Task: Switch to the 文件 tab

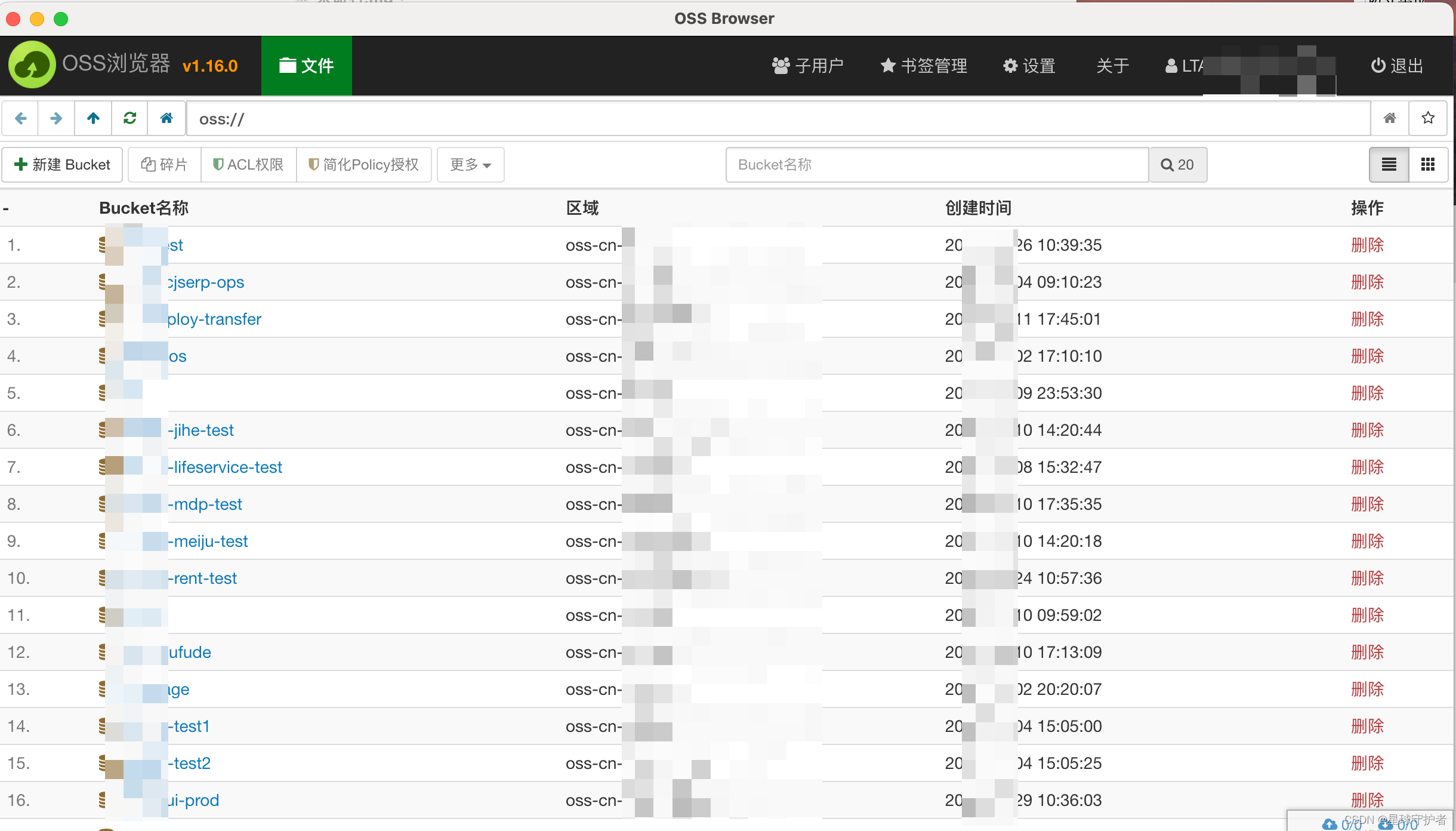Action: (306, 66)
